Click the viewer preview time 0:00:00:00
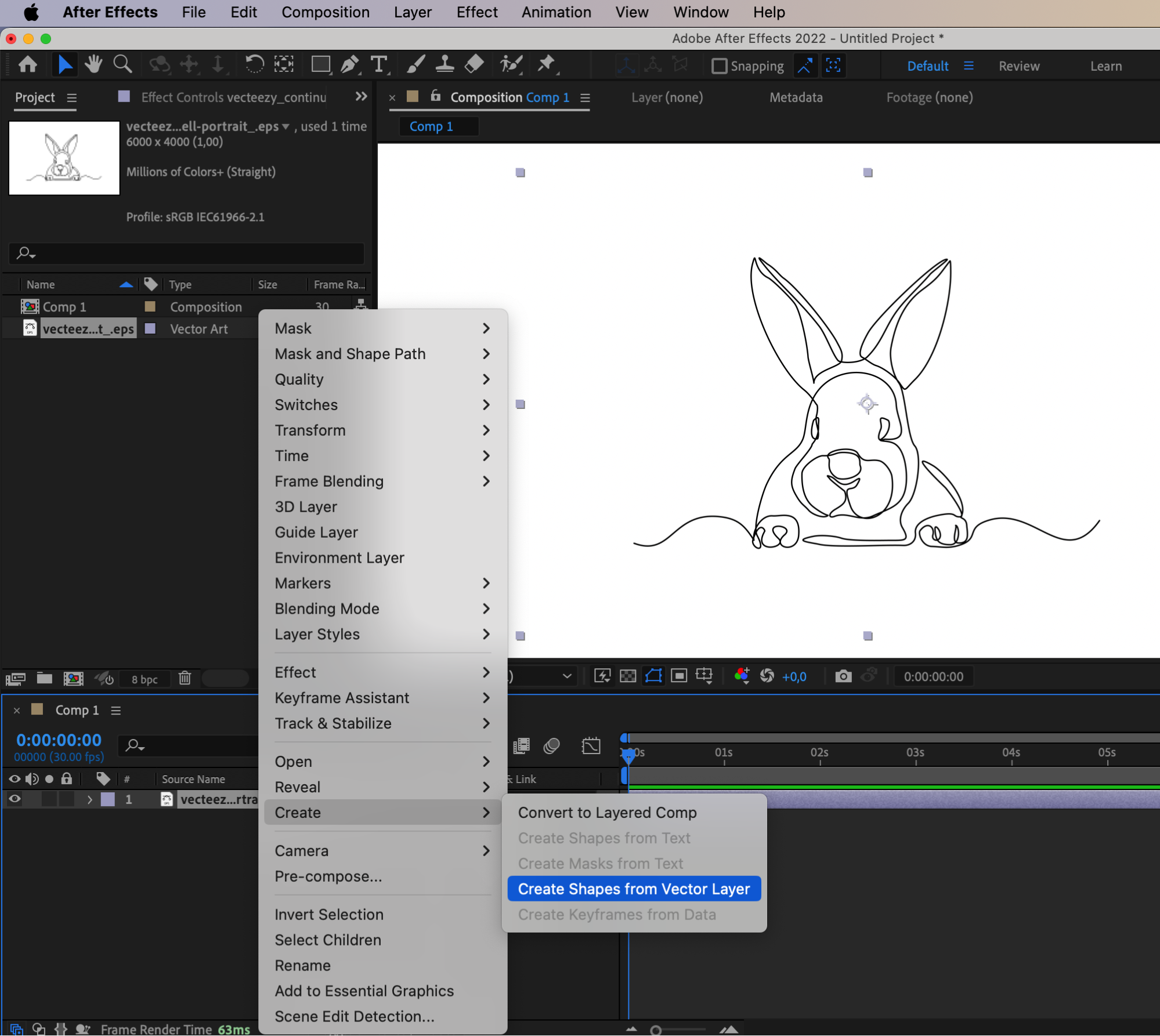Image resolution: width=1160 pixels, height=1036 pixels. 933,676
